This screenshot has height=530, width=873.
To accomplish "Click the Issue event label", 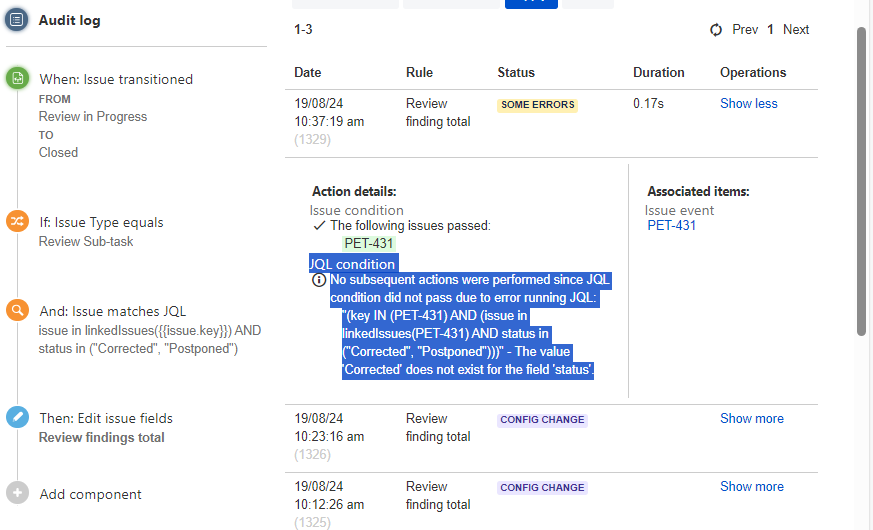I will 679,210.
